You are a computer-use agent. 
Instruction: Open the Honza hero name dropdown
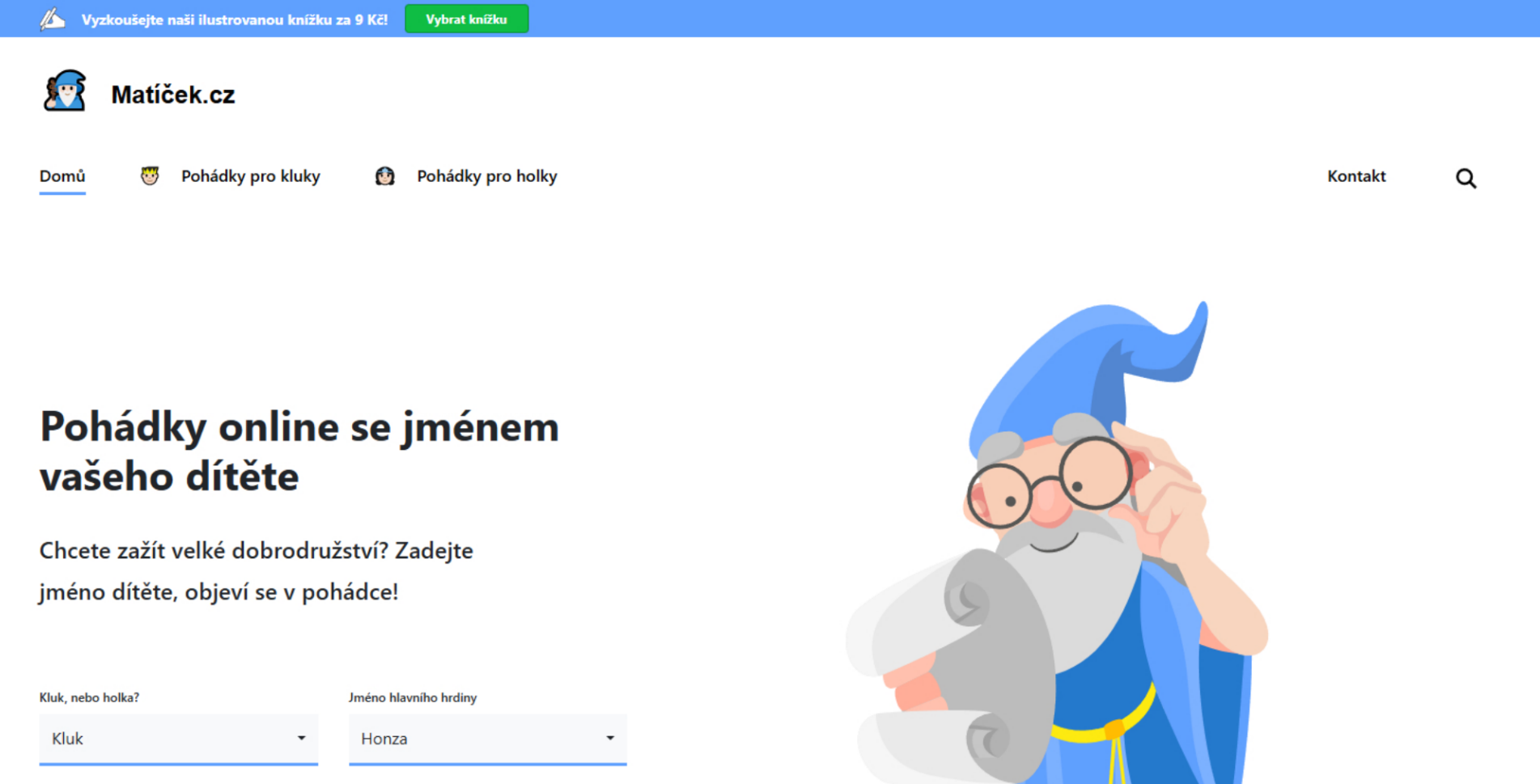[487, 738]
